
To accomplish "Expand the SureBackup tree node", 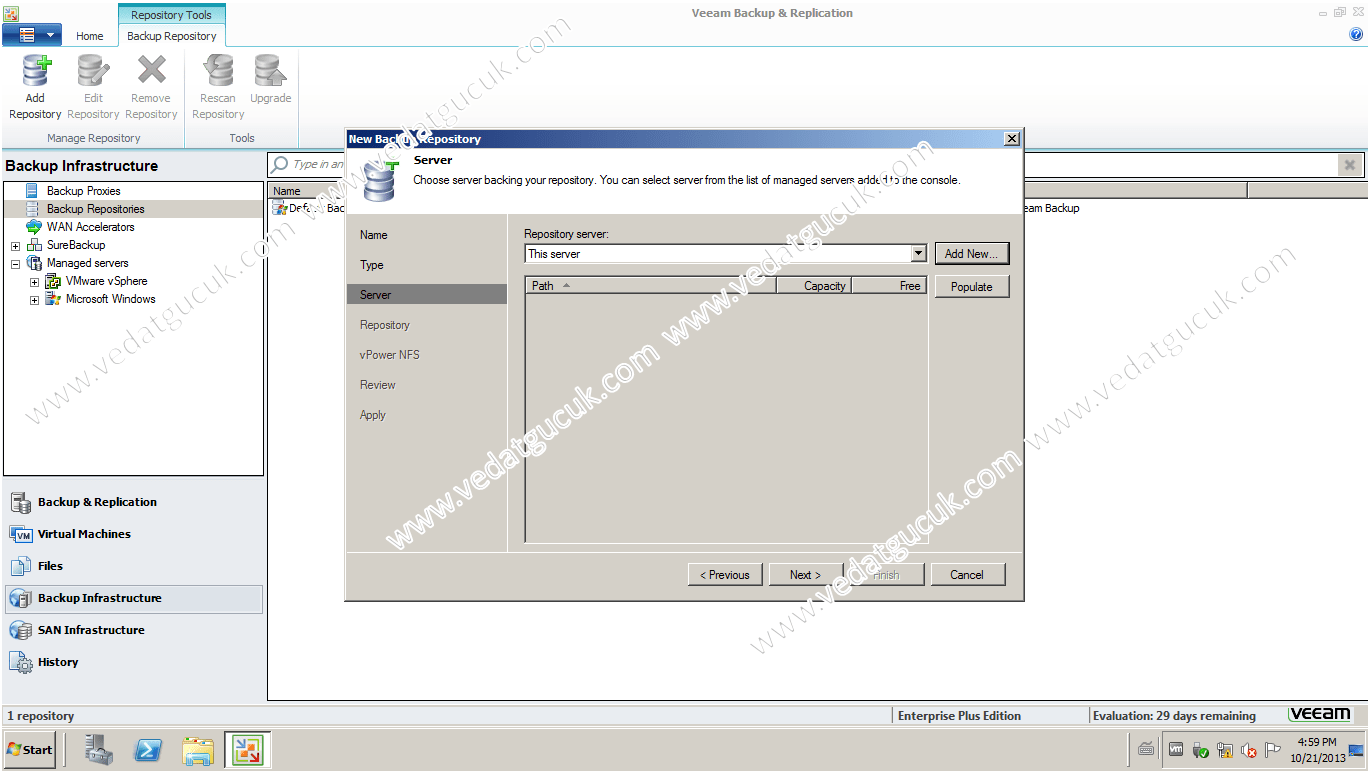I will tap(15, 246).
